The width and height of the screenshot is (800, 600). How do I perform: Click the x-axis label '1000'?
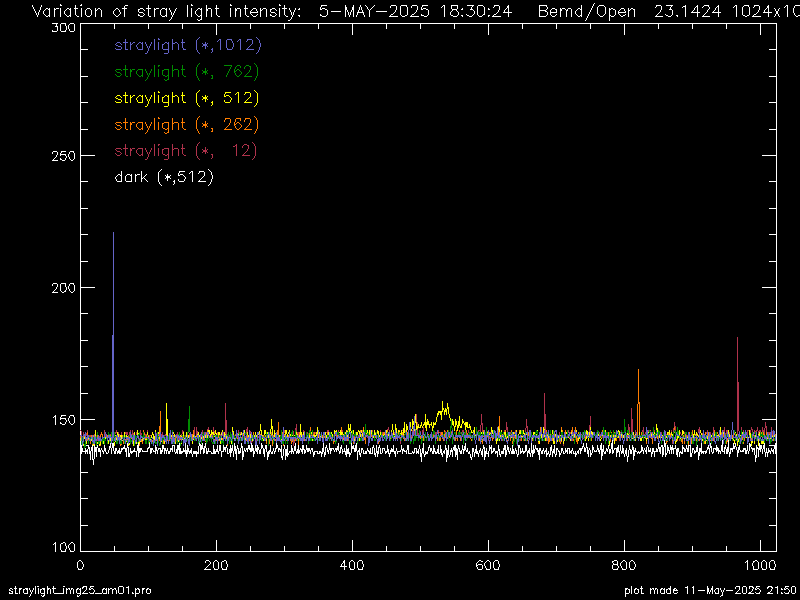(x=760, y=565)
